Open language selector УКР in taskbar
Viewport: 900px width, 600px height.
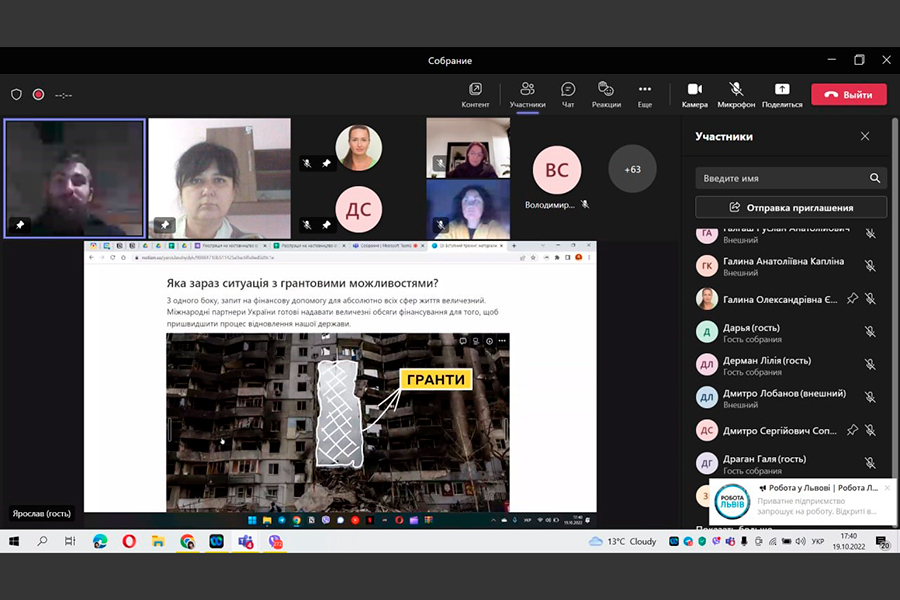(x=817, y=541)
